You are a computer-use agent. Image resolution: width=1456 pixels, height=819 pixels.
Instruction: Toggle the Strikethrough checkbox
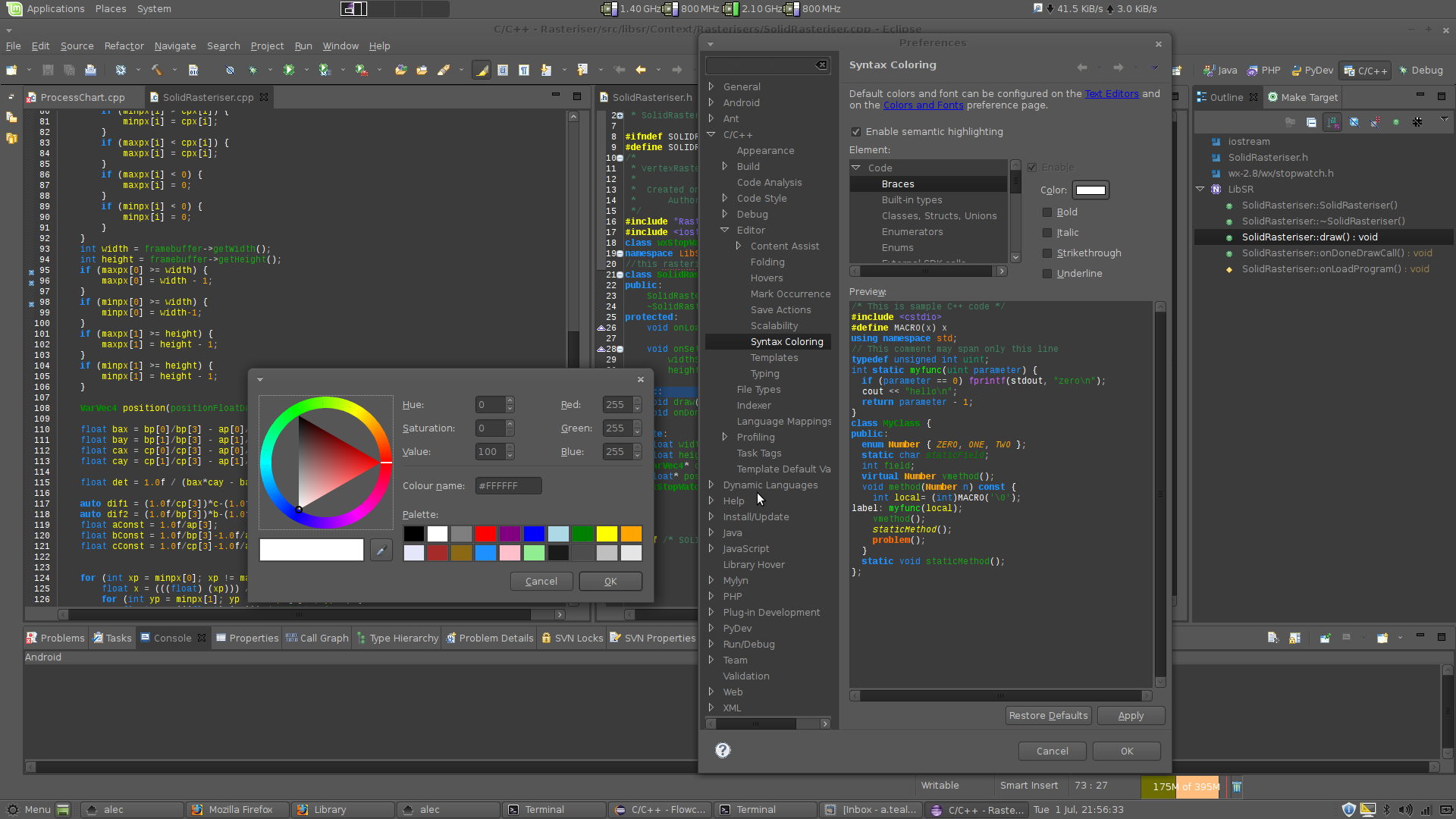pyautogui.click(x=1047, y=253)
